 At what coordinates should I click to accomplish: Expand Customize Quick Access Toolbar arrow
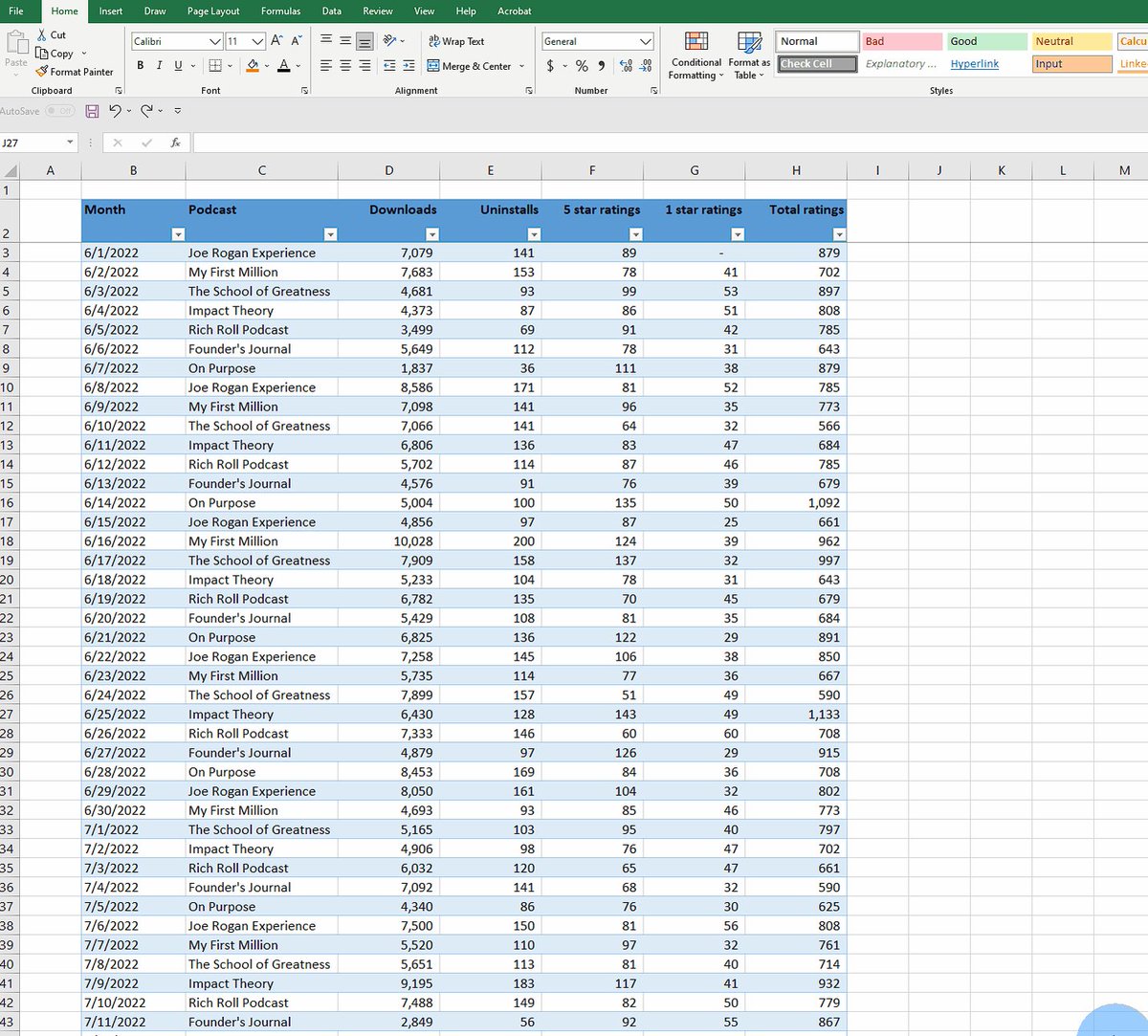point(178,111)
